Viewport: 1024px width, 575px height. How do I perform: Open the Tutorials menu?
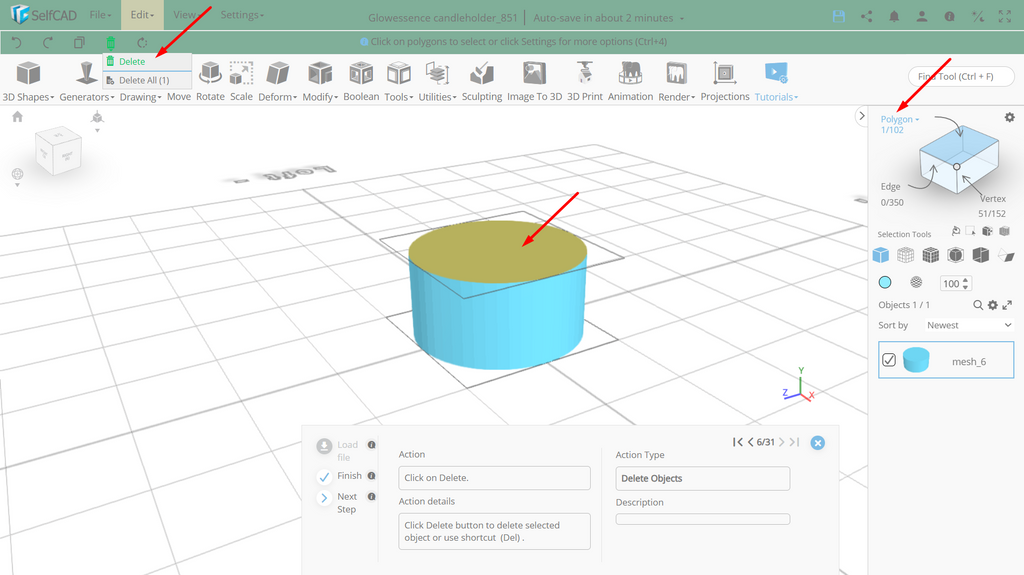776,81
